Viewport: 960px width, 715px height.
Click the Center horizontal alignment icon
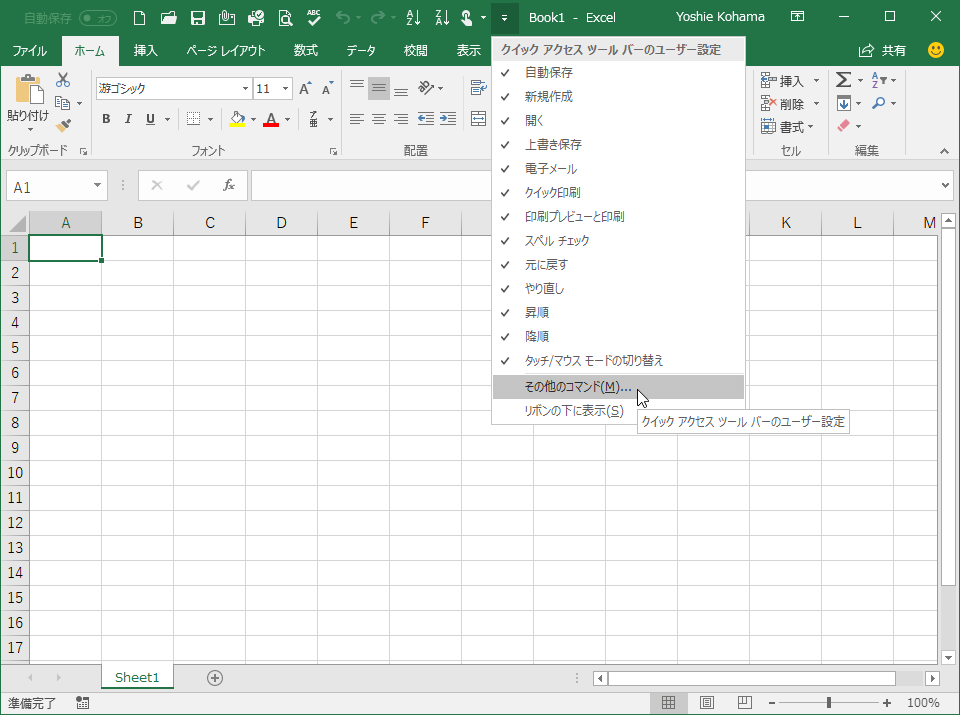379,119
